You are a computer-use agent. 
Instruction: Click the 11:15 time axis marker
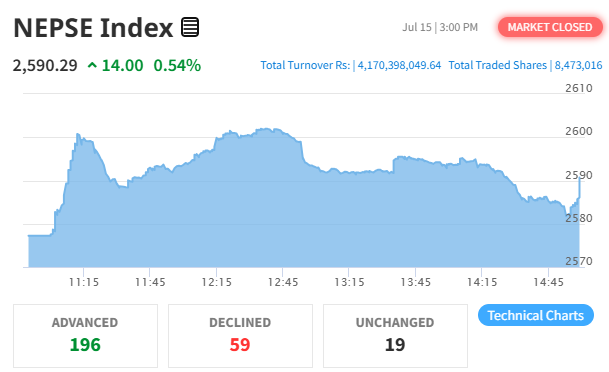point(84,282)
